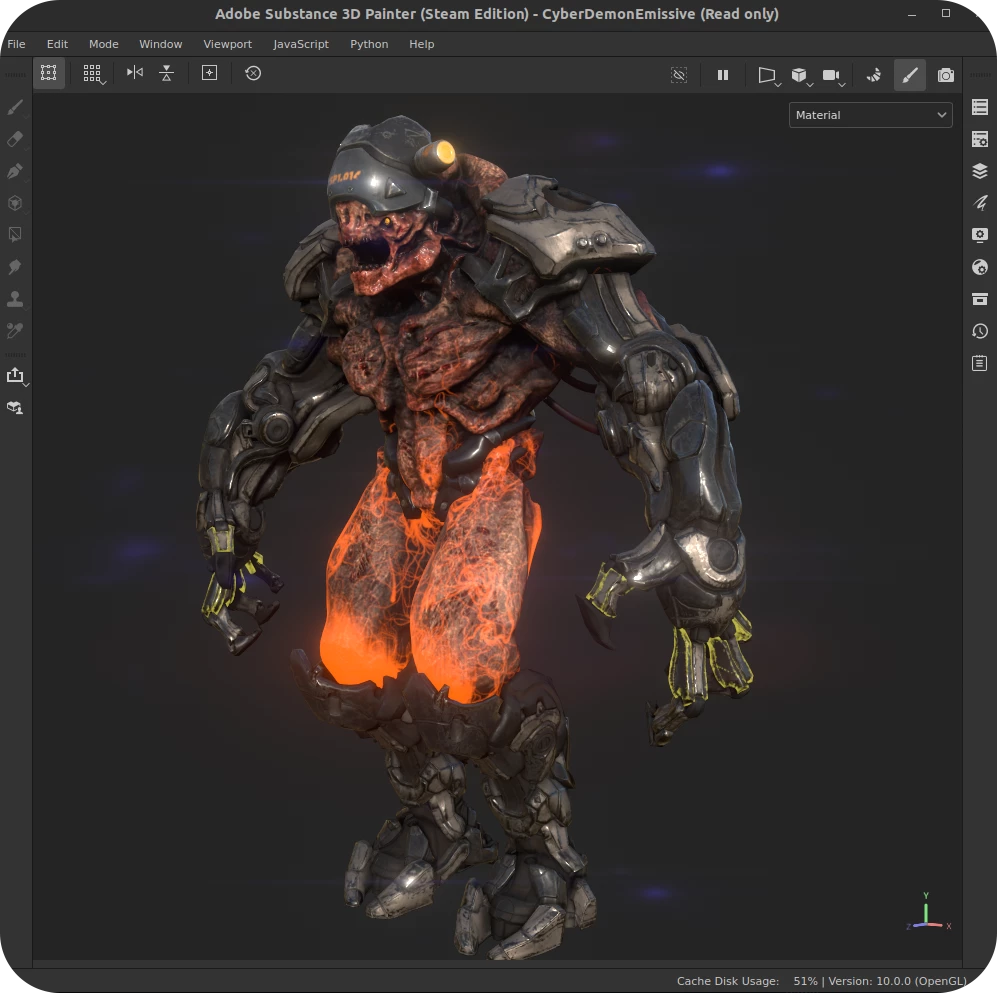This screenshot has height=993, width=997.
Task: Select the Clone stamp tool
Action: [x=15, y=299]
